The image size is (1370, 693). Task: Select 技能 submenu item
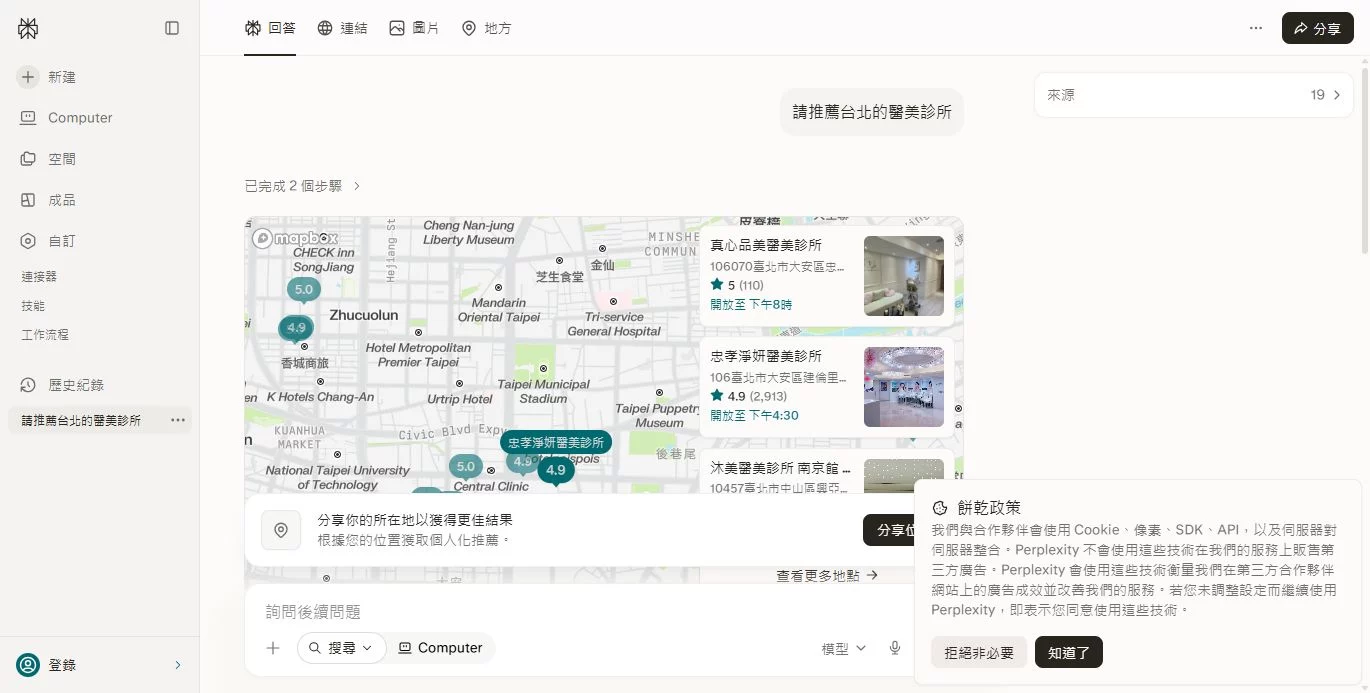pos(33,306)
